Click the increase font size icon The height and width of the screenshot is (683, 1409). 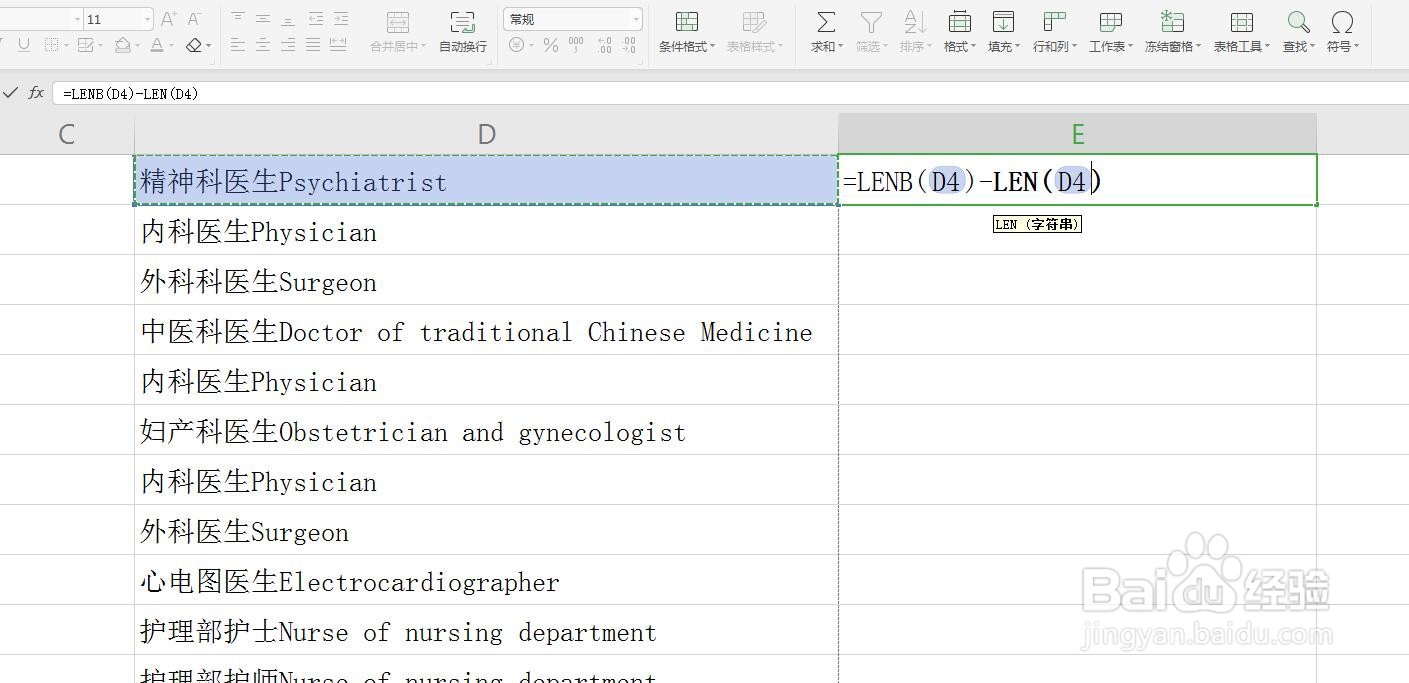click(x=168, y=16)
